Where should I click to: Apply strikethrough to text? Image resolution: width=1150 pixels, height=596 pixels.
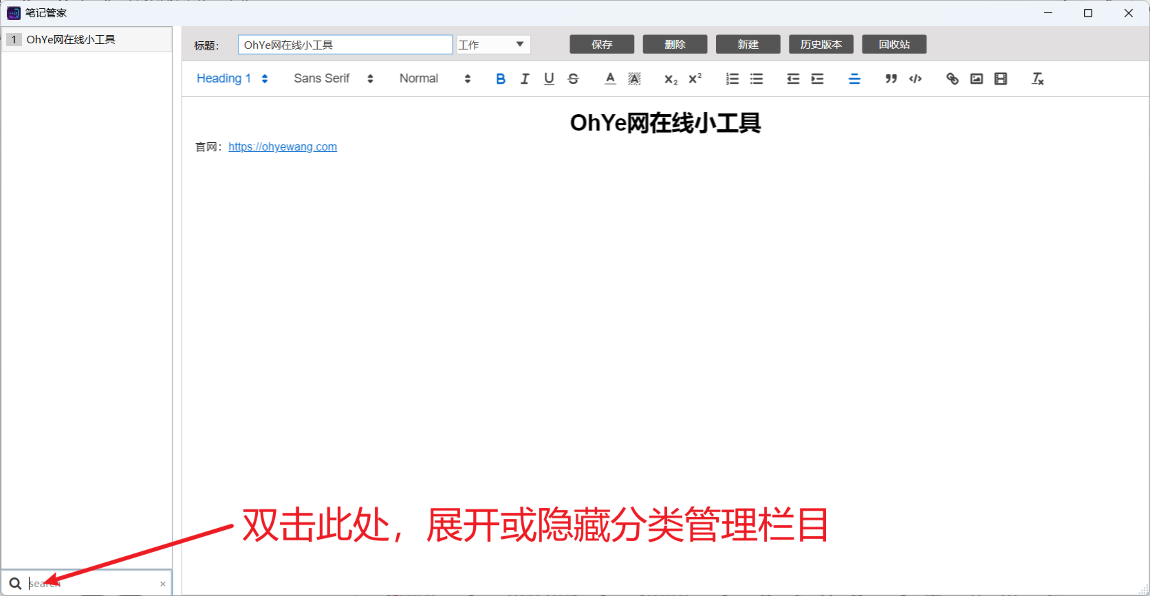click(x=573, y=79)
